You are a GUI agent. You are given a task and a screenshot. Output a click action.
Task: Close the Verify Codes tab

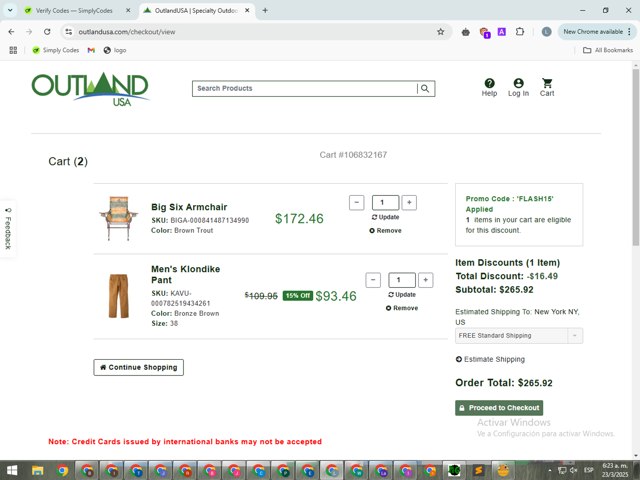128,11
